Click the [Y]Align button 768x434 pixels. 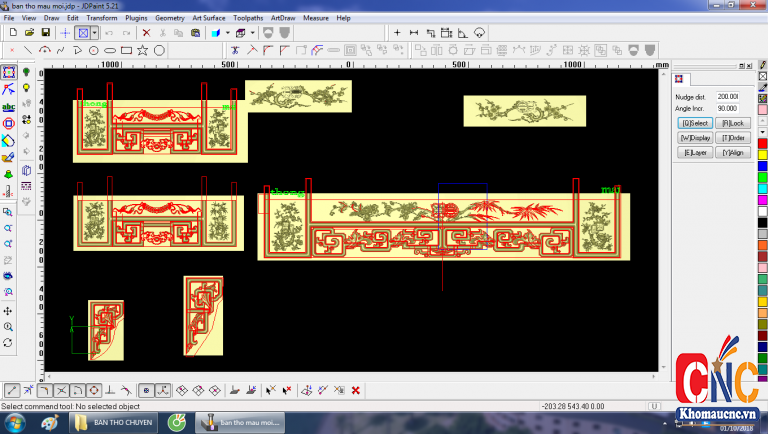(x=732, y=152)
